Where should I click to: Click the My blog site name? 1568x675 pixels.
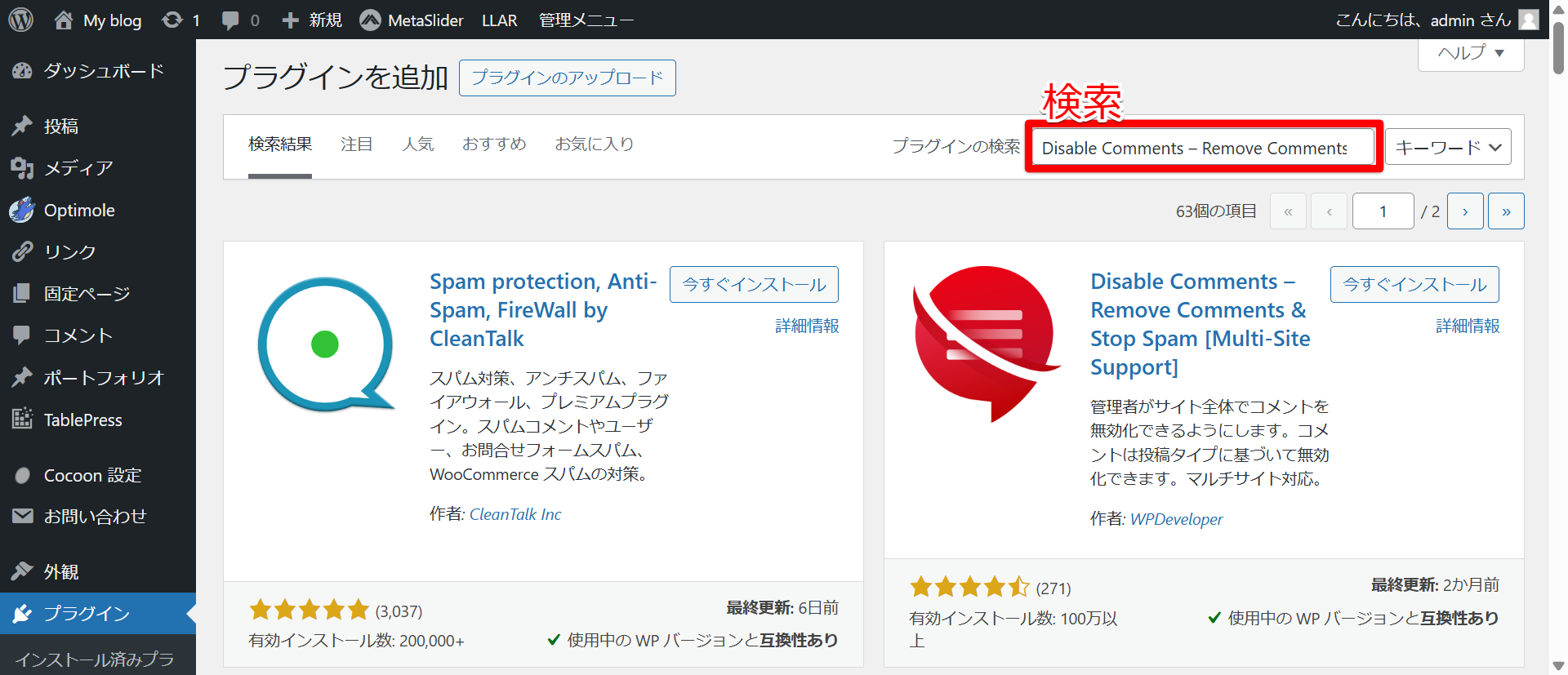coord(112,20)
